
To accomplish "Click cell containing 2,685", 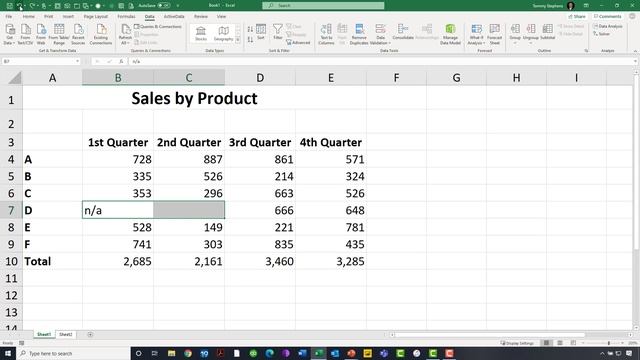I will coord(118,261).
